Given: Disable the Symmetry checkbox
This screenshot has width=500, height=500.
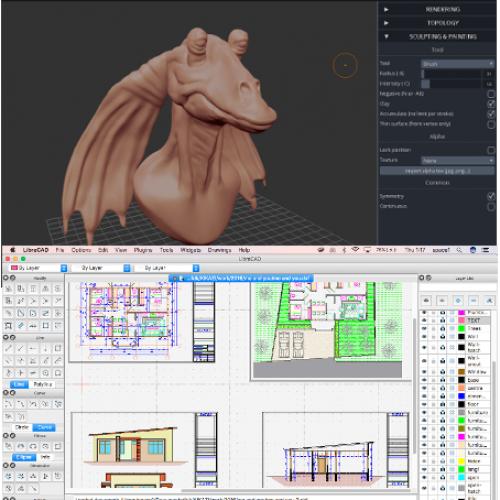Looking at the screenshot, I should coord(491,196).
